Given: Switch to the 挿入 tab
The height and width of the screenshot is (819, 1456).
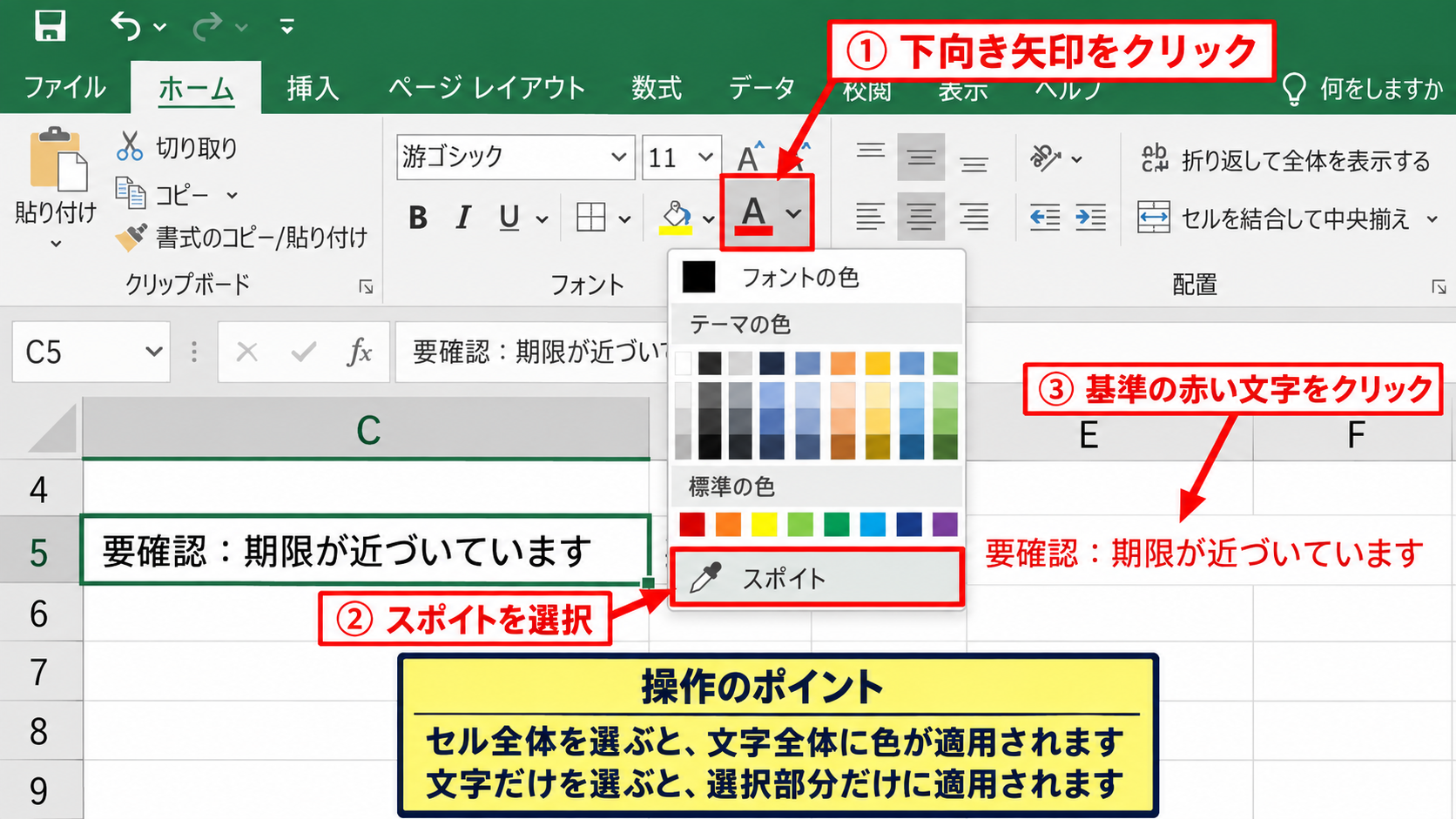Looking at the screenshot, I should [x=313, y=88].
